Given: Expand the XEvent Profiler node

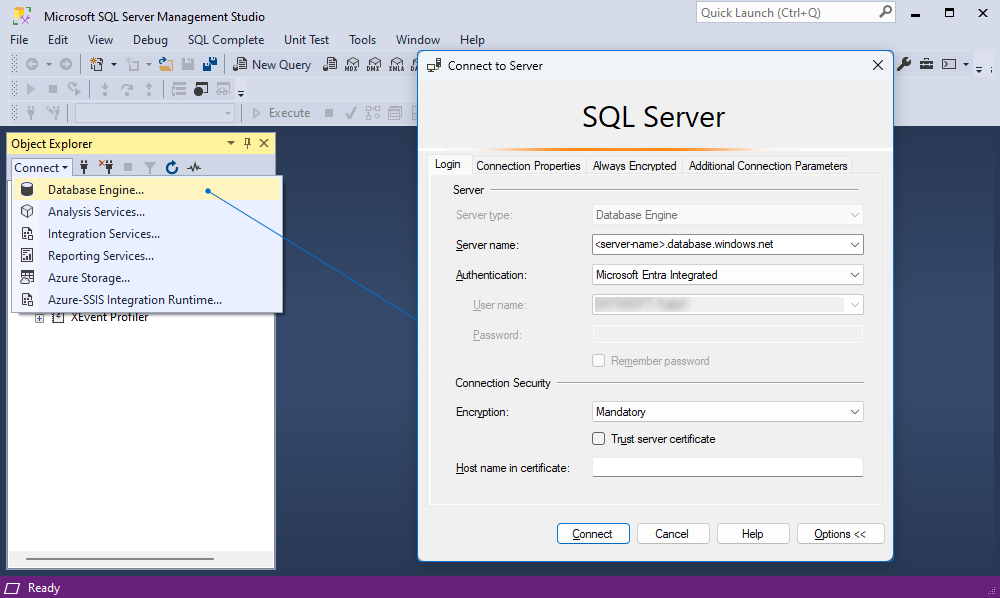Looking at the screenshot, I should click(x=40, y=318).
